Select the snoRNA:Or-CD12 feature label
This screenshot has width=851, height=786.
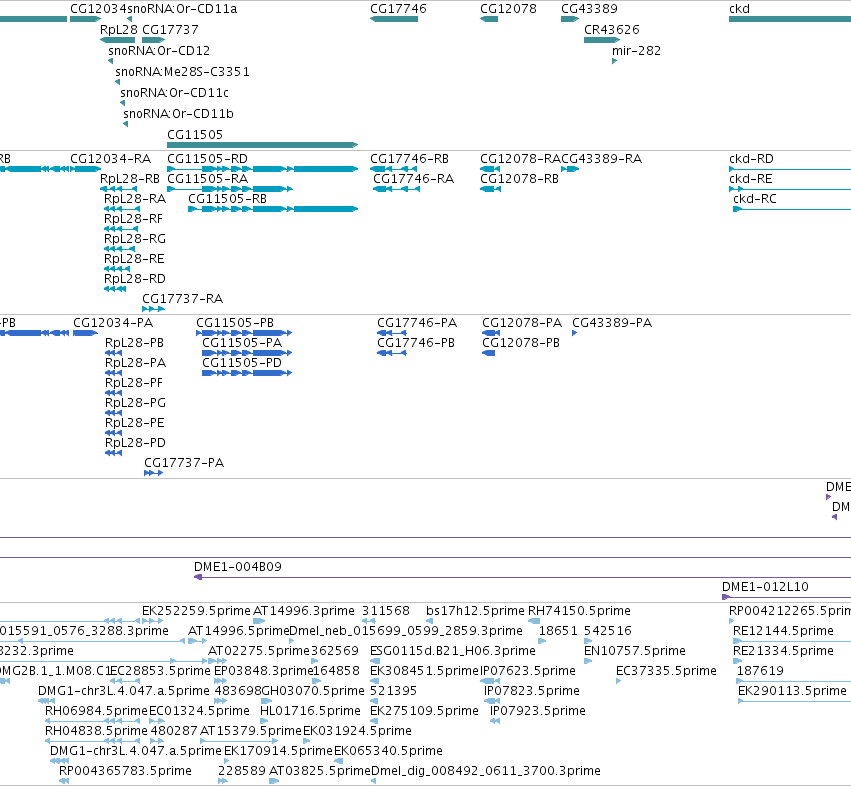coord(159,50)
